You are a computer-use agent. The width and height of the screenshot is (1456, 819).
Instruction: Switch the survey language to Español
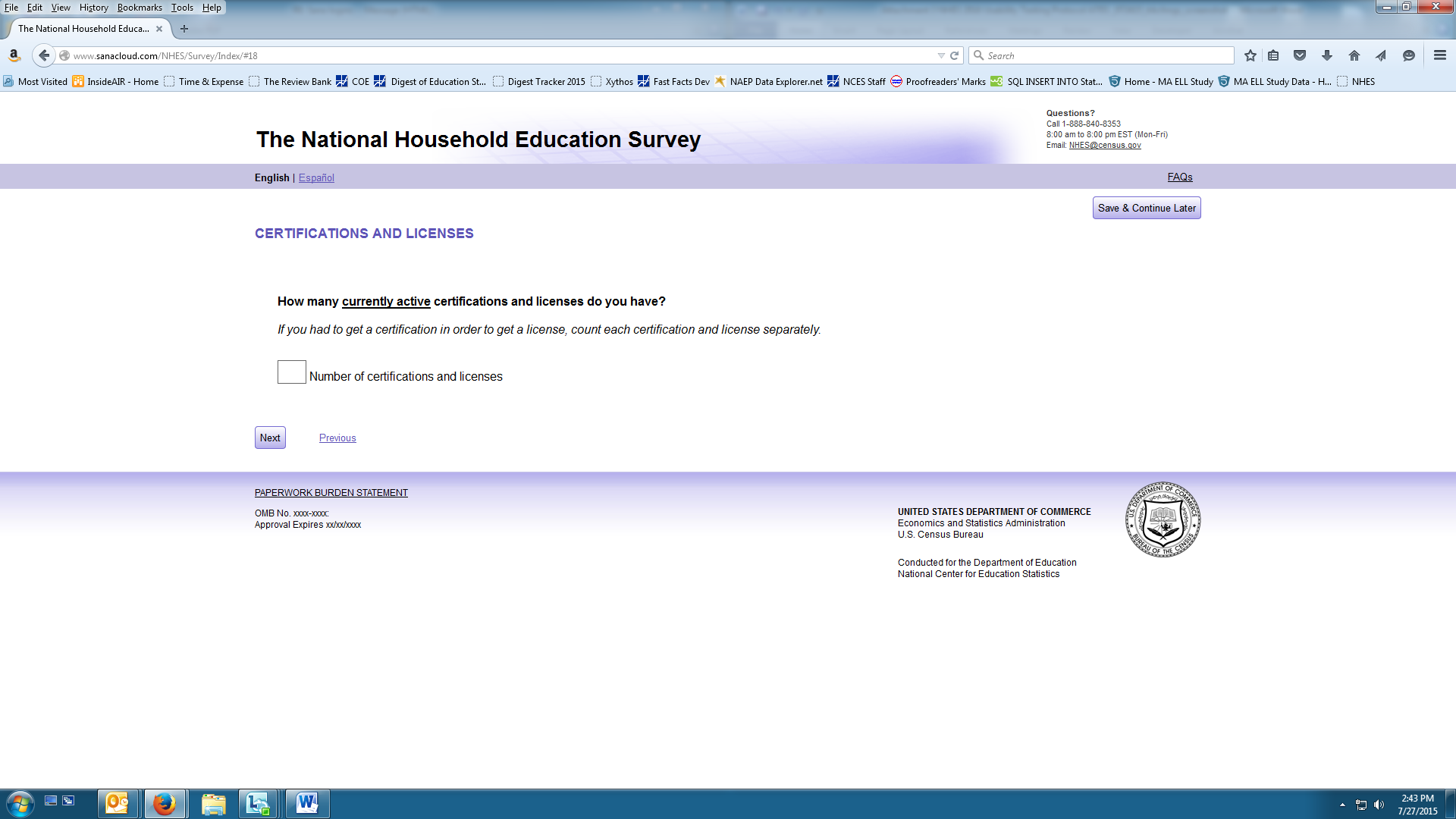coord(316,177)
